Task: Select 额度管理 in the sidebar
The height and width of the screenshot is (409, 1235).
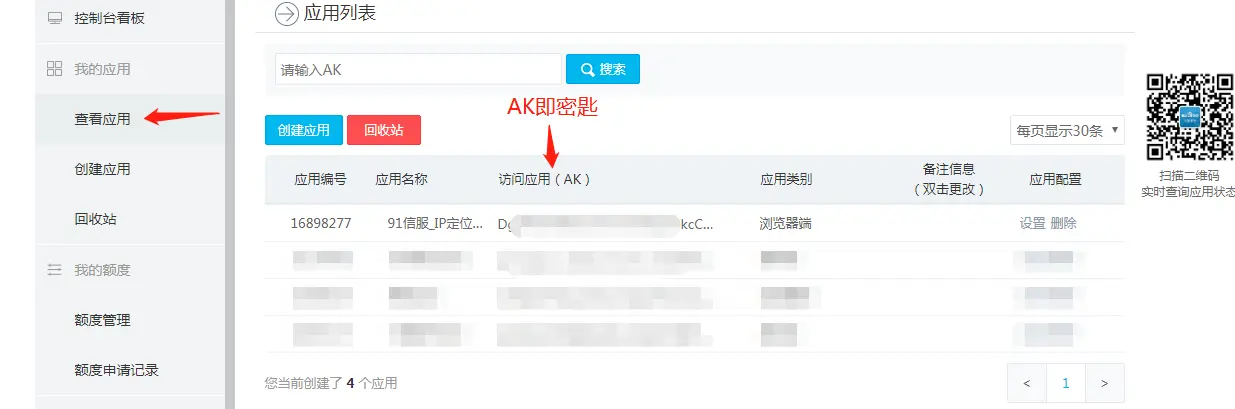Action: pyautogui.click(x=102, y=320)
